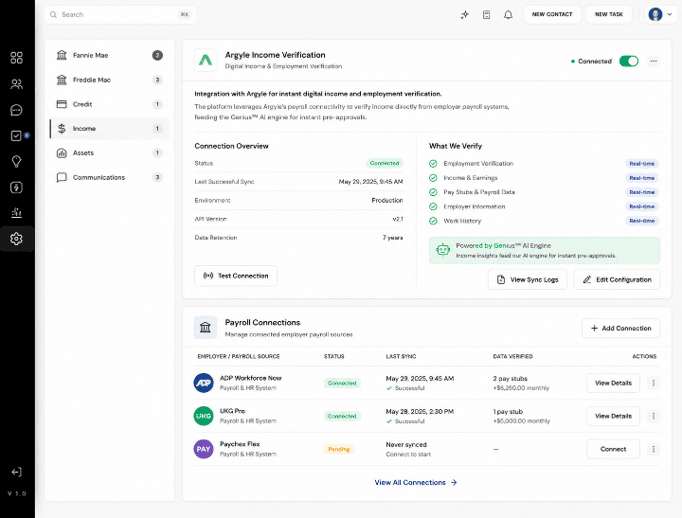
Task: Click the 'Production' environment value
Action: click(387, 200)
